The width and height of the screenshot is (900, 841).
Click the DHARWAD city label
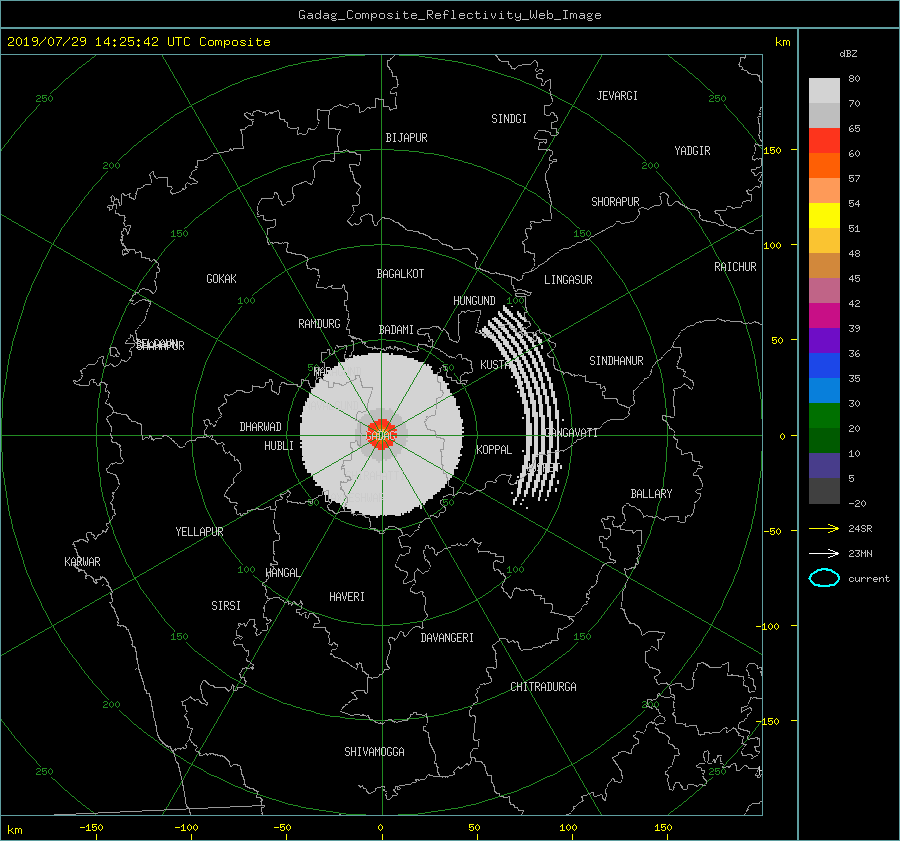pyautogui.click(x=260, y=427)
